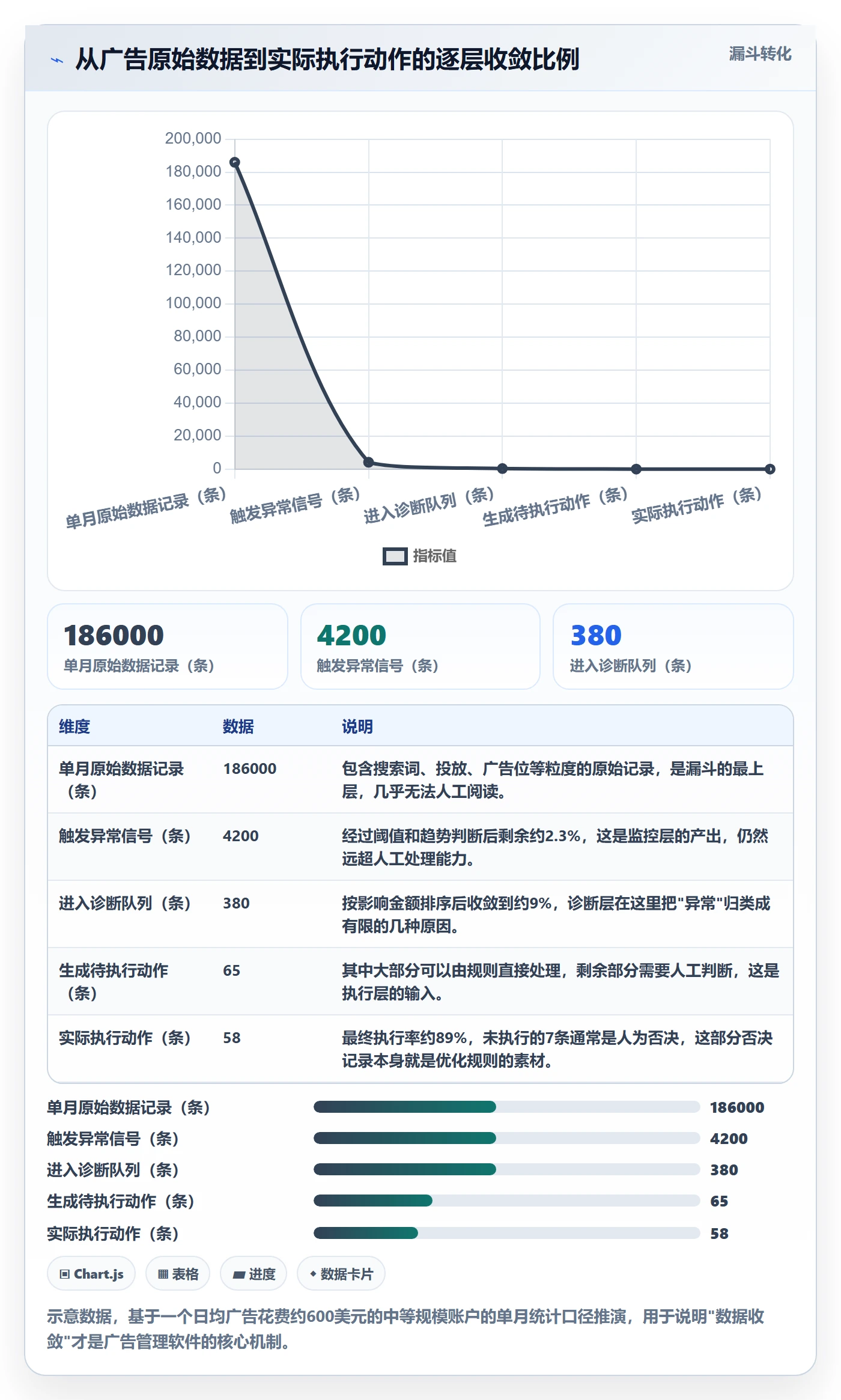The height and width of the screenshot is (1400, 841).
Task: Click the description starting 最终执行率约89%
Action: pos(557,1049)
